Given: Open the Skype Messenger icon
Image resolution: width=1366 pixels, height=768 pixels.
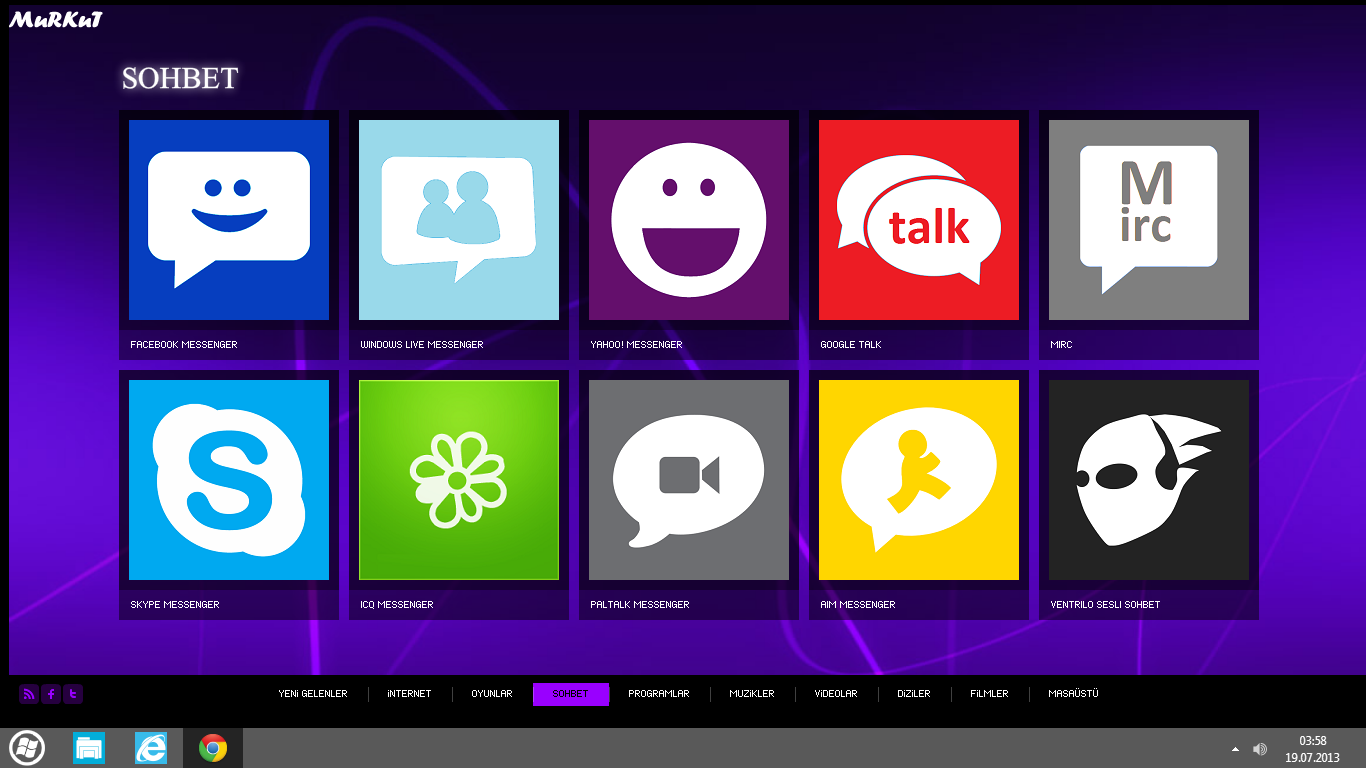Looking at the screenshot, I should click(x=229, y=480).
